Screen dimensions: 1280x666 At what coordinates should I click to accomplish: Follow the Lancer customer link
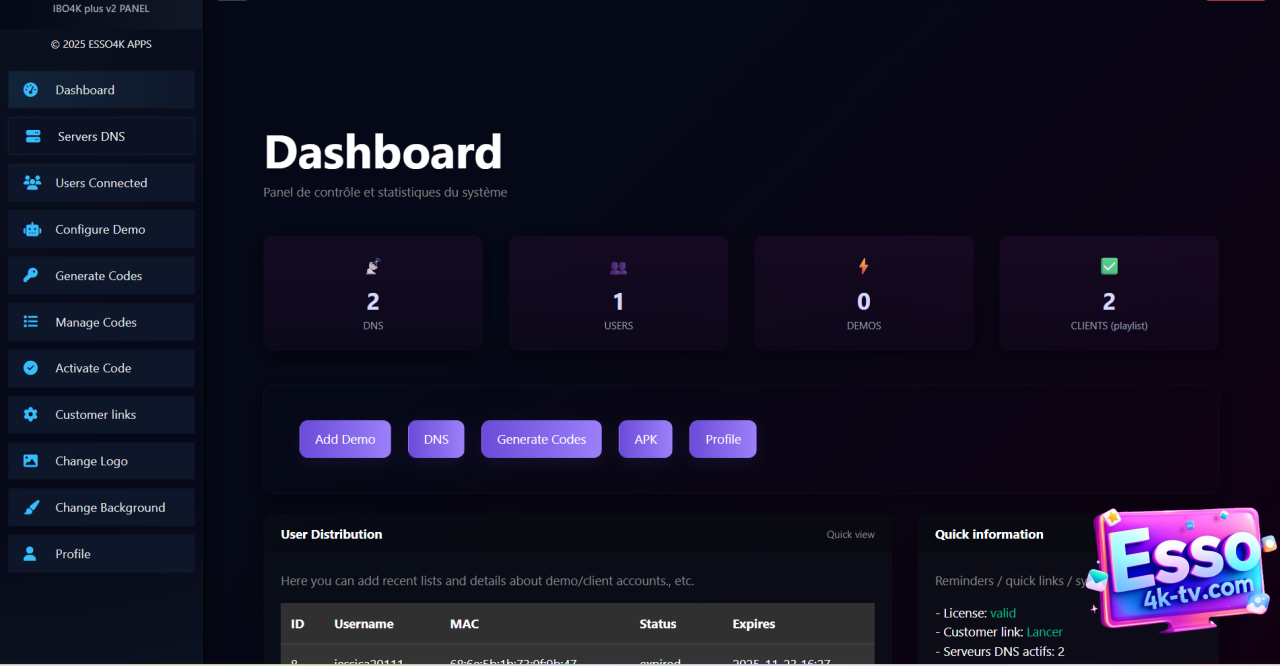point(1044,632)
